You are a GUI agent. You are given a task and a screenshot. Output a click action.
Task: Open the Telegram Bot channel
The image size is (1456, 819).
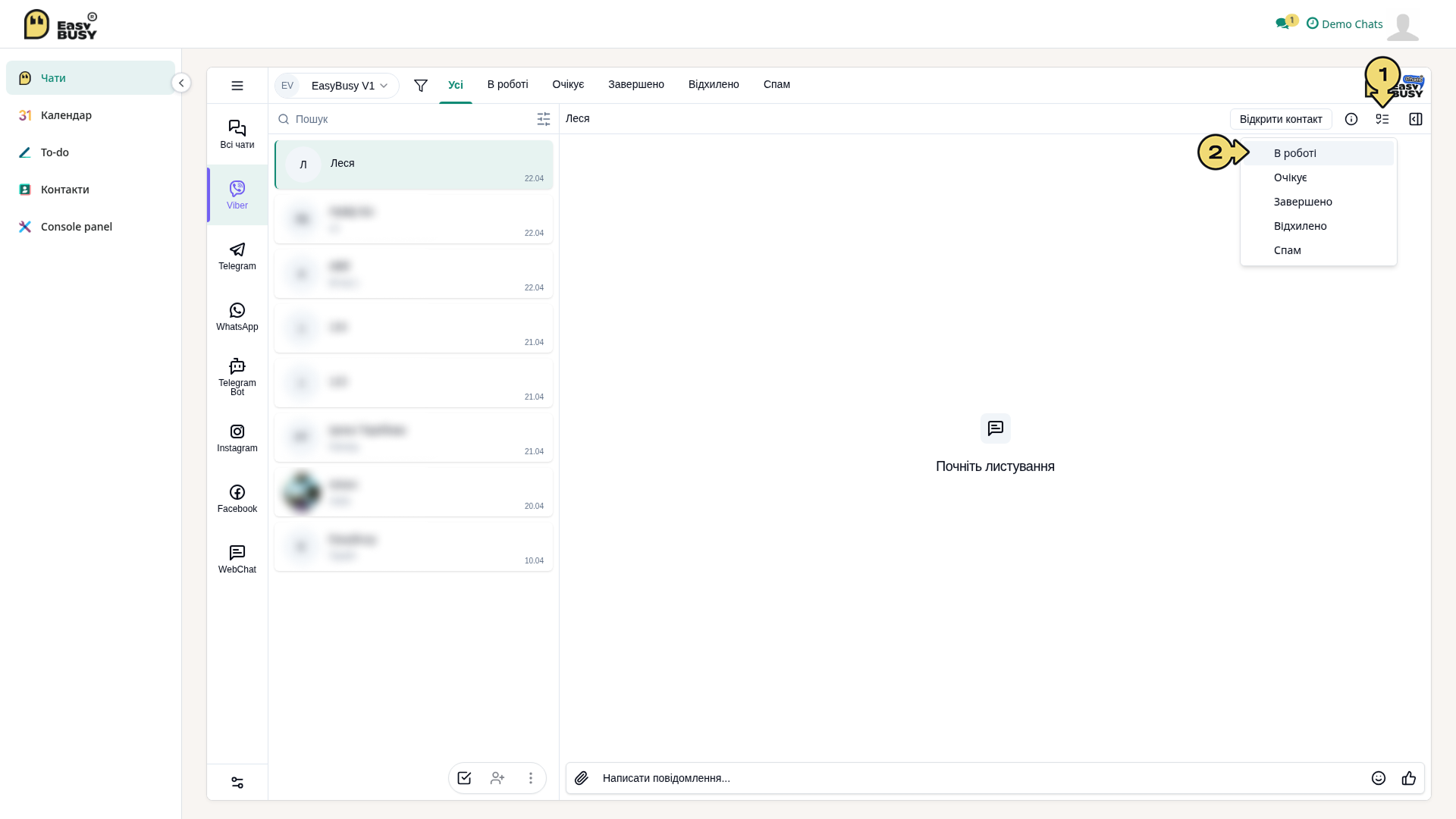pos(237,377)
